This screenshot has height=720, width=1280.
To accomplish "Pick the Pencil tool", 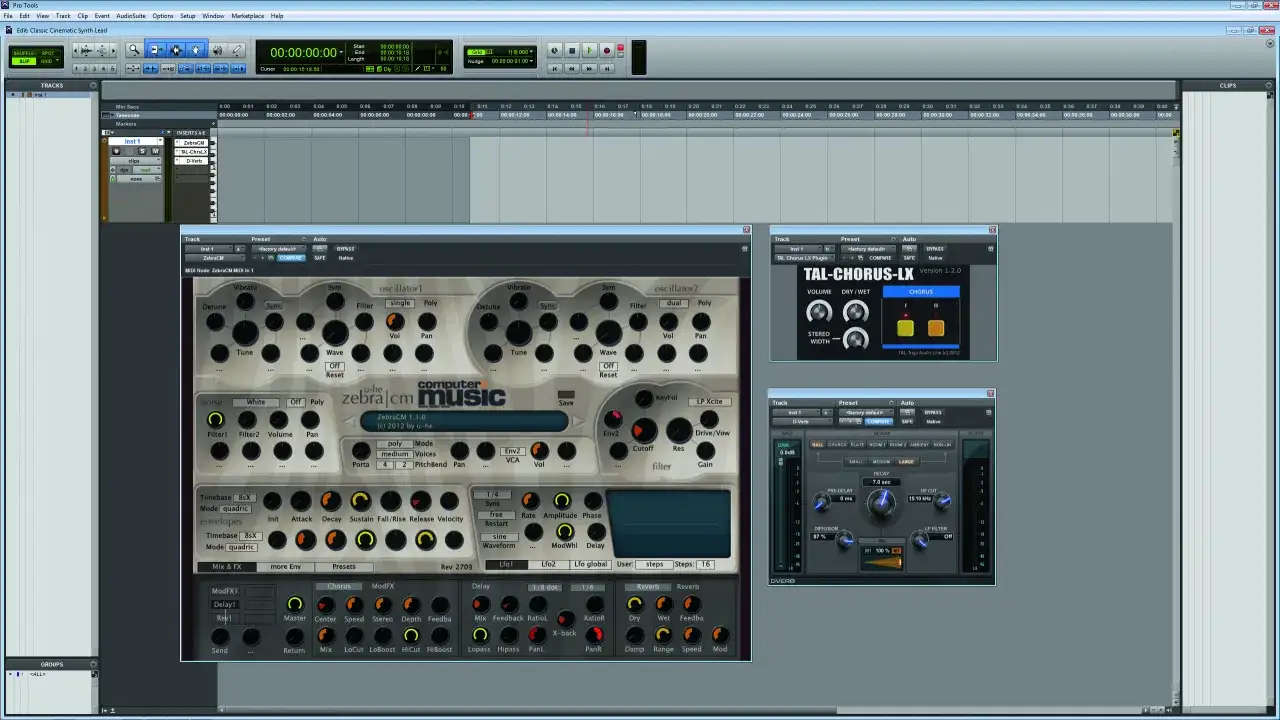I will click(x=237, y=50).
